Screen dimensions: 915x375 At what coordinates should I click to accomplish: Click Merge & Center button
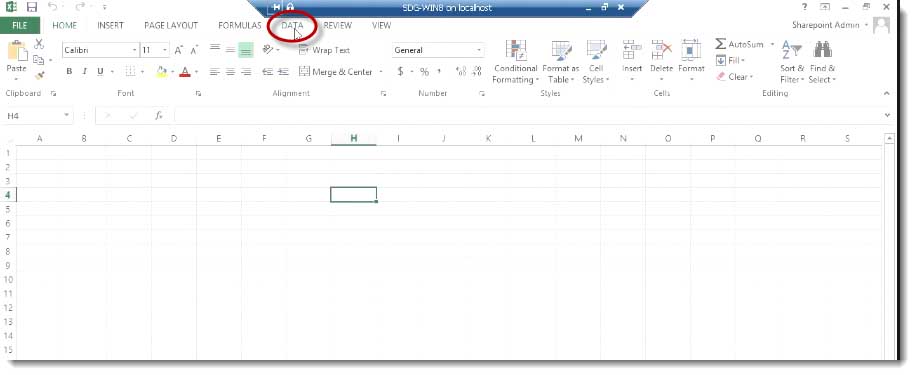pos(336,72)
